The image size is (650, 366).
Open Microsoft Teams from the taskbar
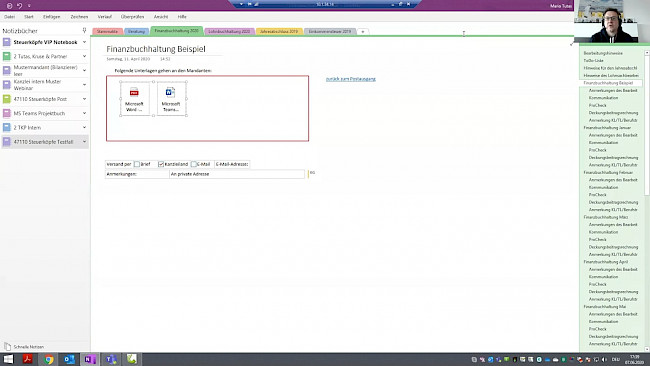click(111, 359)
